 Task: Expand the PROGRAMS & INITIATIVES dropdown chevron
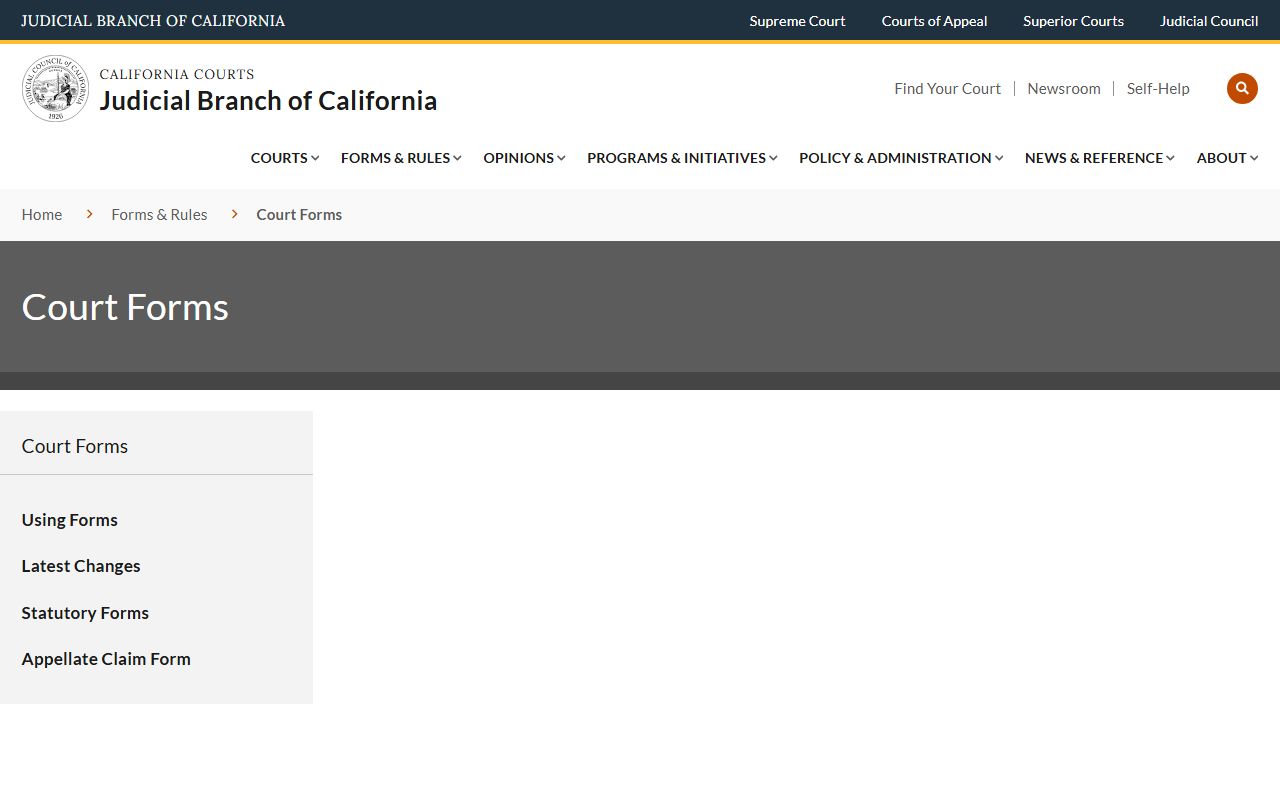point(773,158)
